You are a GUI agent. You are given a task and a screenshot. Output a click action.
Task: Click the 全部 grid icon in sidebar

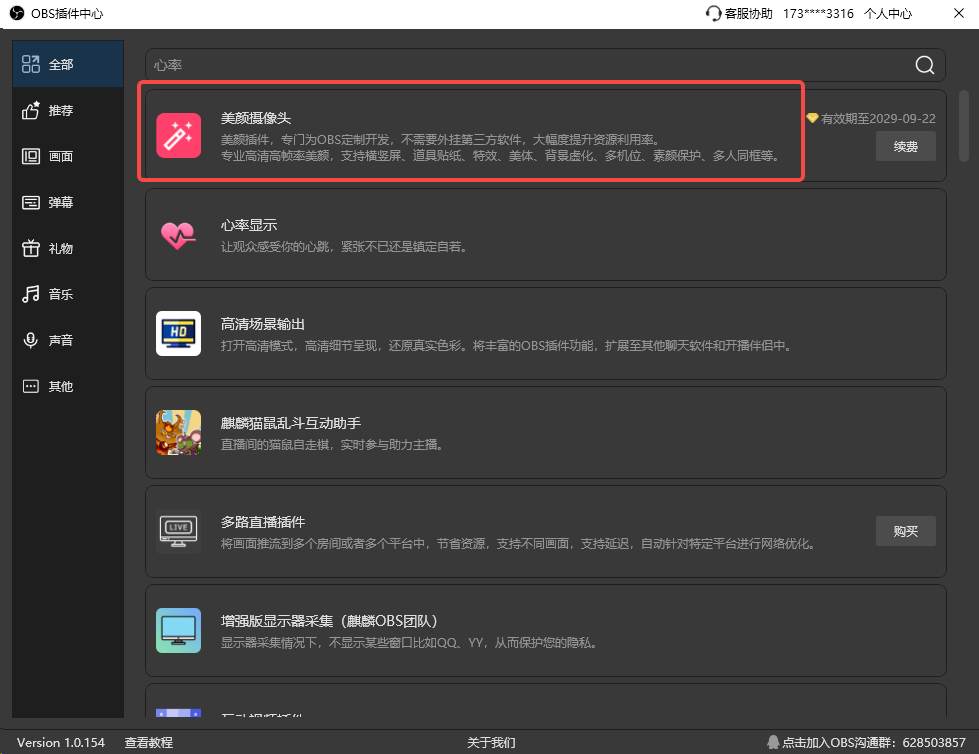click(31, 64)
